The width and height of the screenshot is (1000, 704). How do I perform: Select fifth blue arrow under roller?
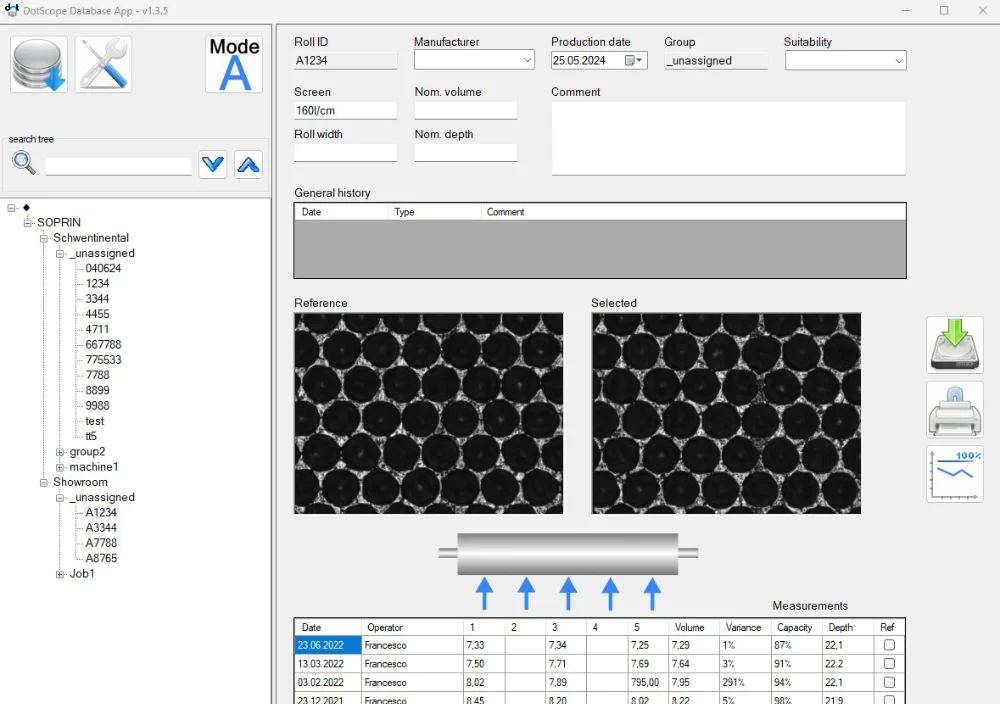(x=652, y=594)
